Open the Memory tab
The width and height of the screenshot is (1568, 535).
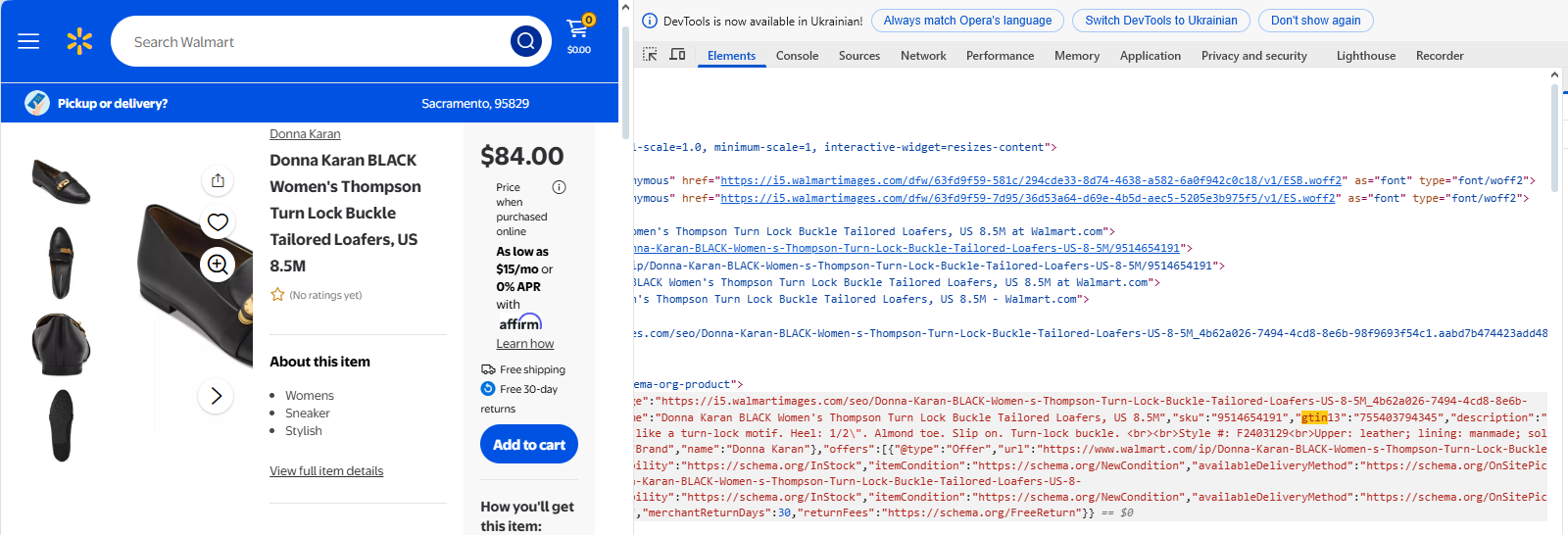pos(1077,56)
